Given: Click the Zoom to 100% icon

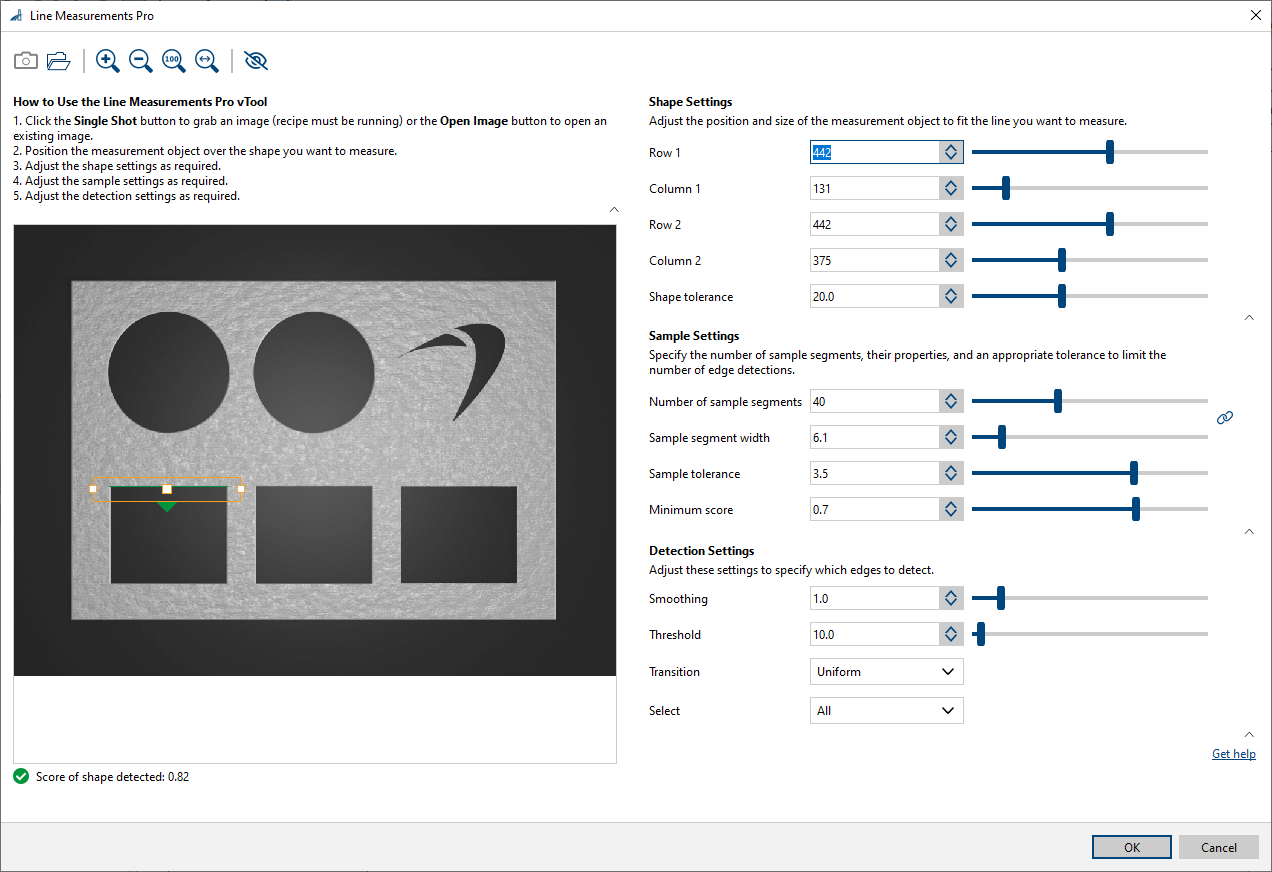Looking at the screenshot, I should pyautogui.click(x=174, y=61).
